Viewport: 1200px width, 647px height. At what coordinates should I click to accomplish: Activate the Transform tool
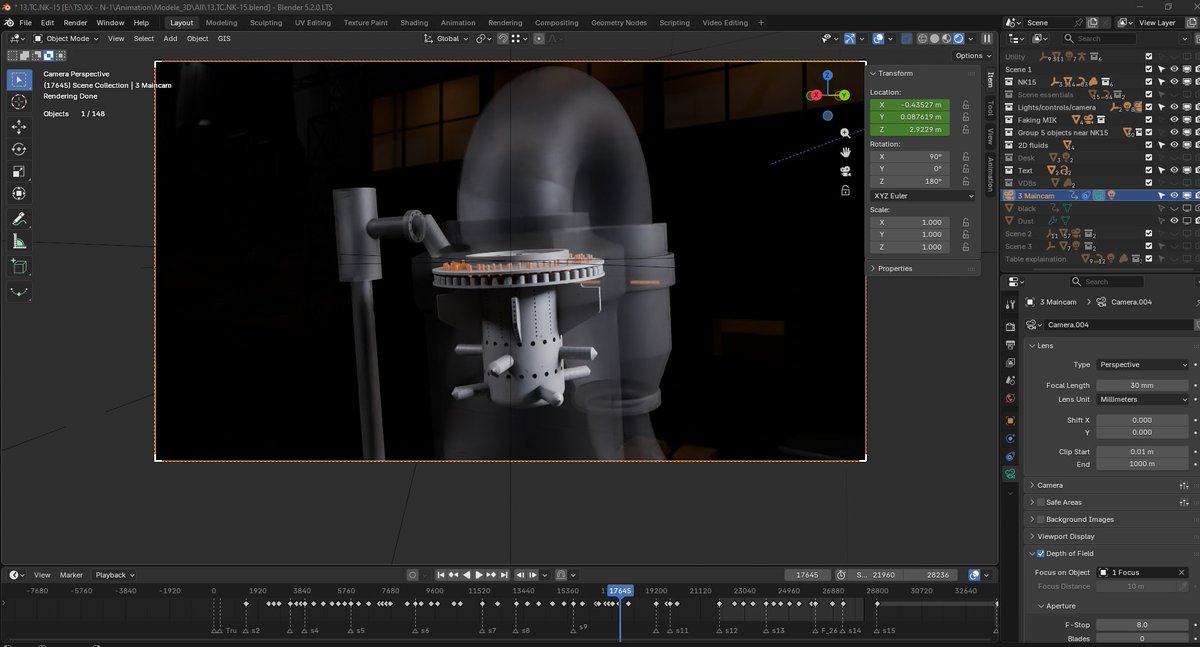[19, 193]
